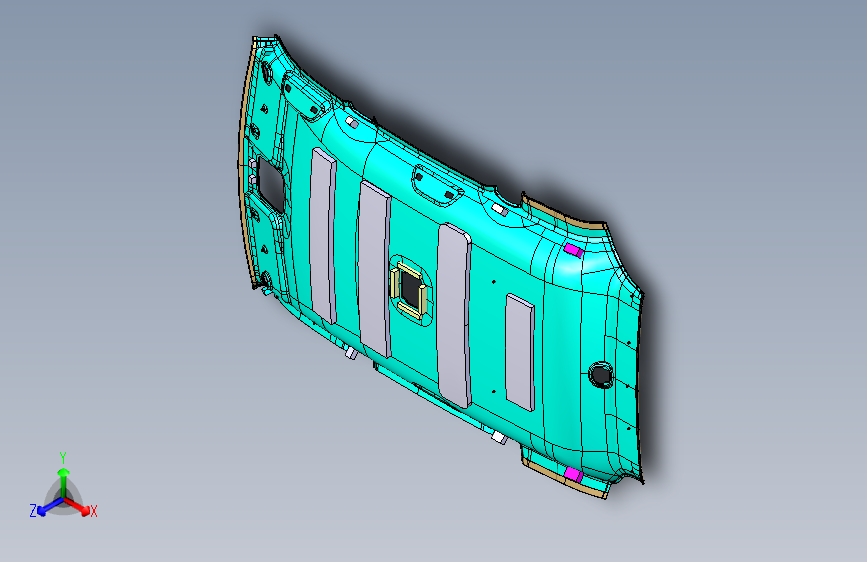Pick the lower magenta block on the model
Viewport: 867px width, 562px height.
(x=573, y=475)
